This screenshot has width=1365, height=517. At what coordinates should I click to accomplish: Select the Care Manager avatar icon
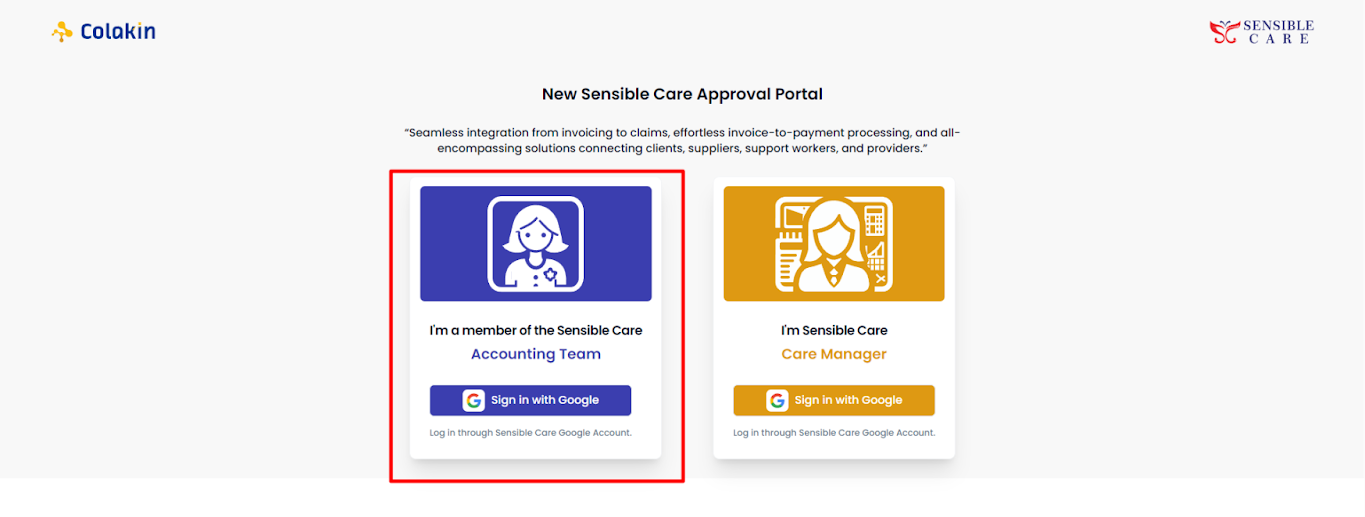pos(833,244)
